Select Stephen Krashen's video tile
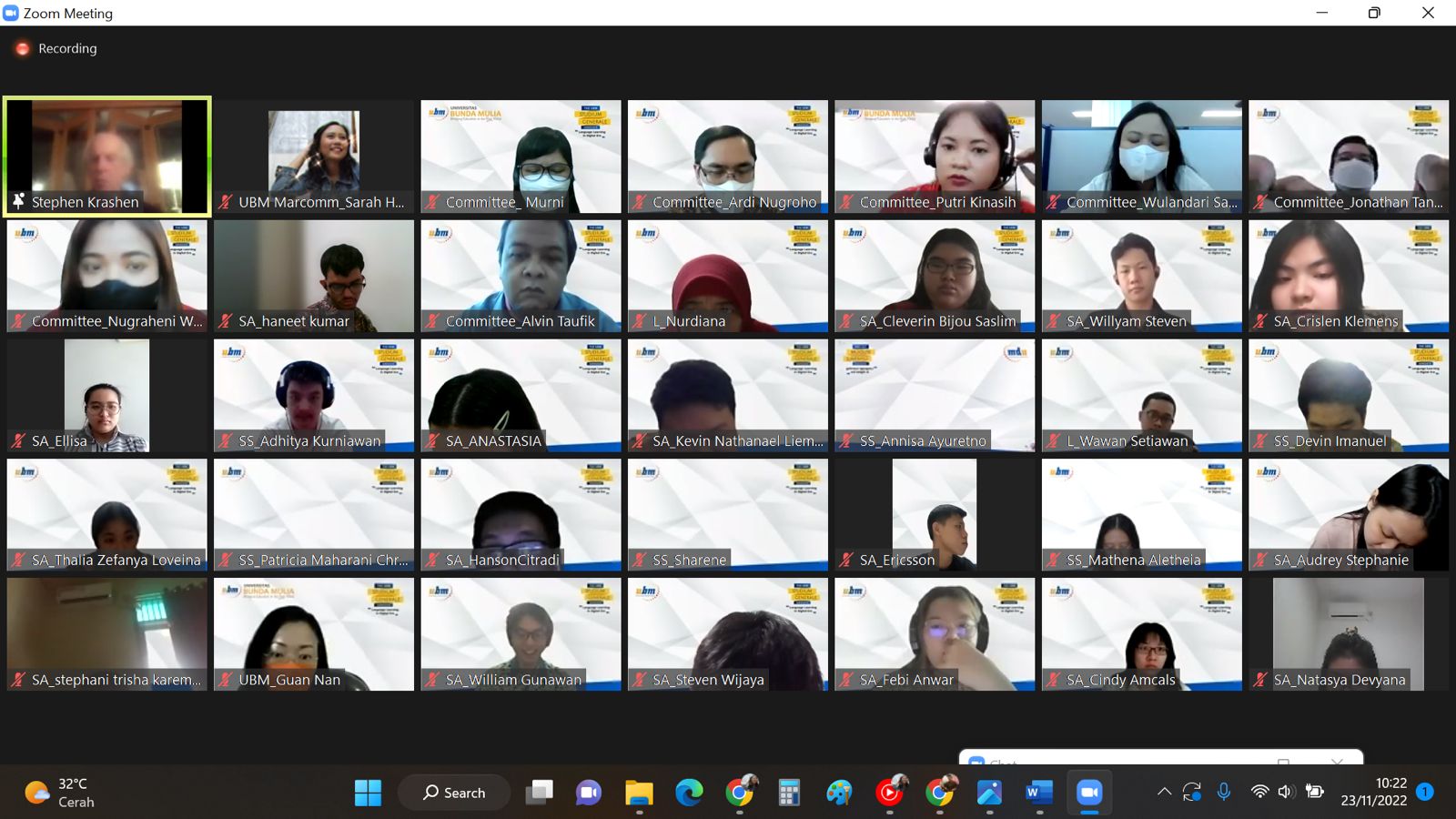Screen dimensions: 1456x819 coord(107,156)
